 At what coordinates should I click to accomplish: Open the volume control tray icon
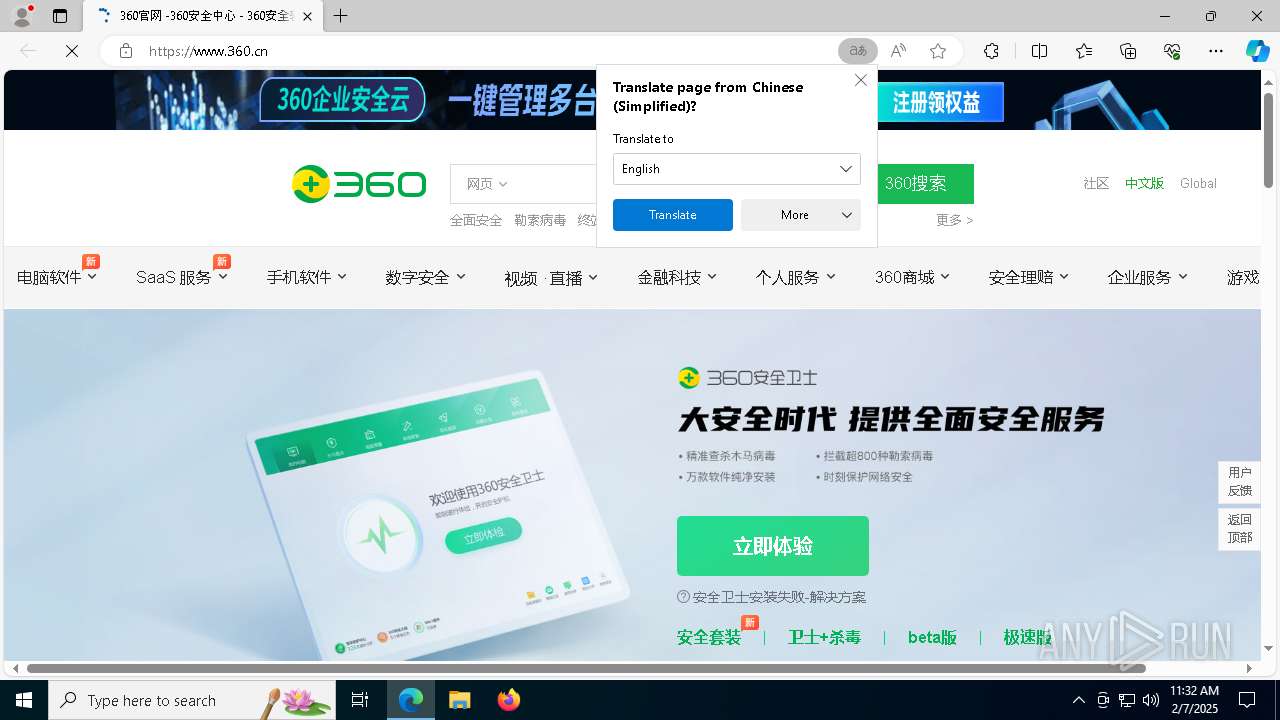pyautogui.click(x=1151, y=700)
